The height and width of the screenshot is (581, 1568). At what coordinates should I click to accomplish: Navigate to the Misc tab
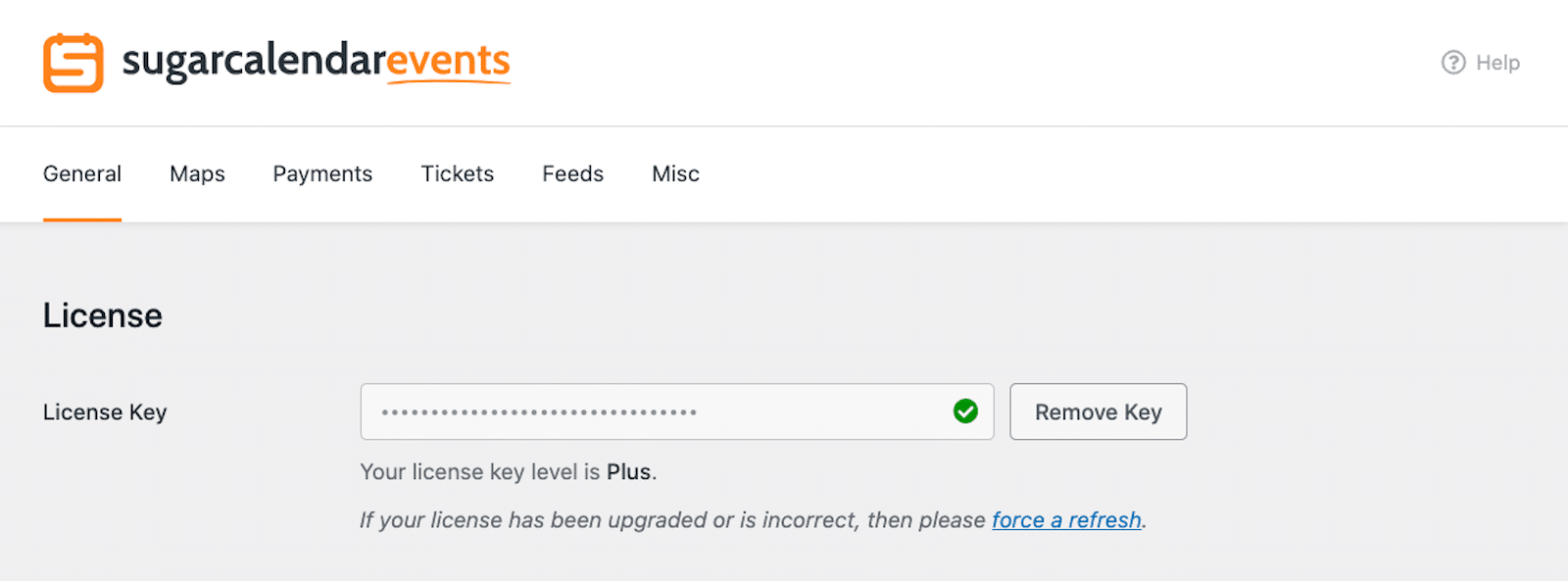(675, 174)
